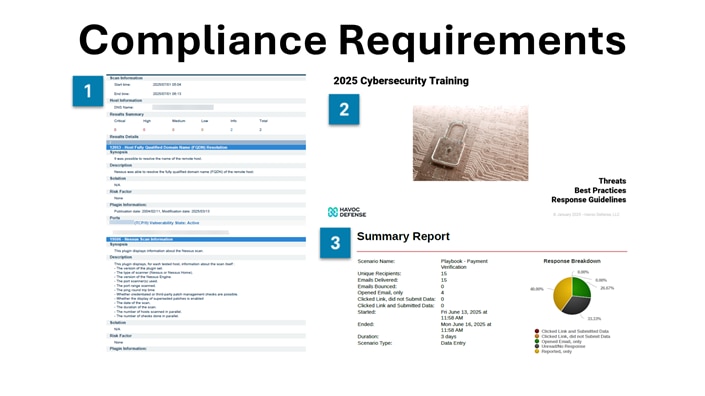
Task: Click the "Scenario Name:" label
Action: coord(376,261)
